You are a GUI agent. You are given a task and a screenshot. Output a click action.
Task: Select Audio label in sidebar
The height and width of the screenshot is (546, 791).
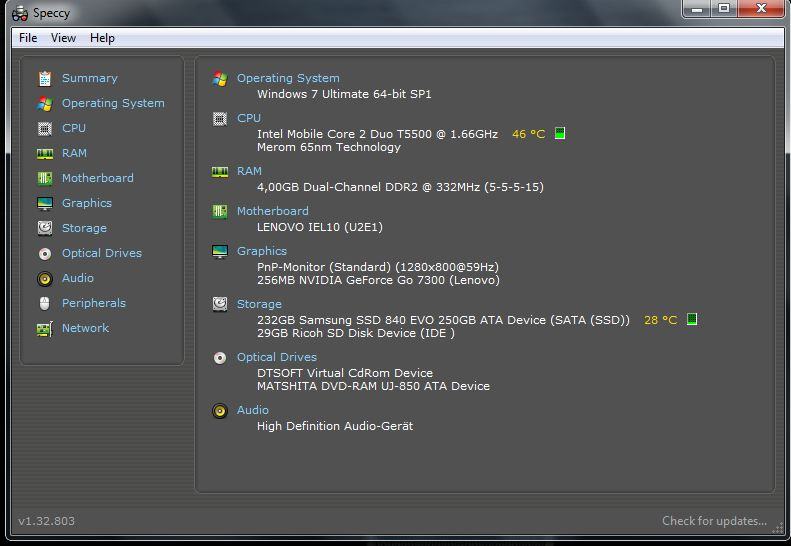tap(78, 278)
